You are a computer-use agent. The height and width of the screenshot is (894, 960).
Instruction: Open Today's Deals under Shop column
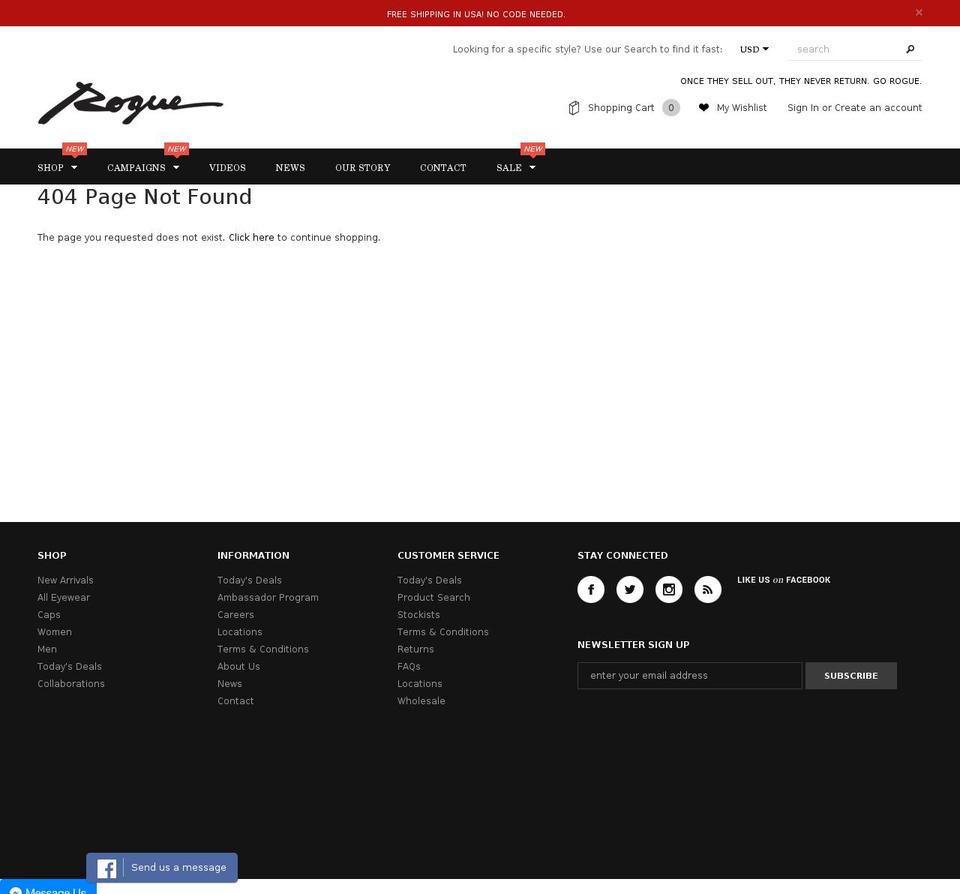pos(70,666)
